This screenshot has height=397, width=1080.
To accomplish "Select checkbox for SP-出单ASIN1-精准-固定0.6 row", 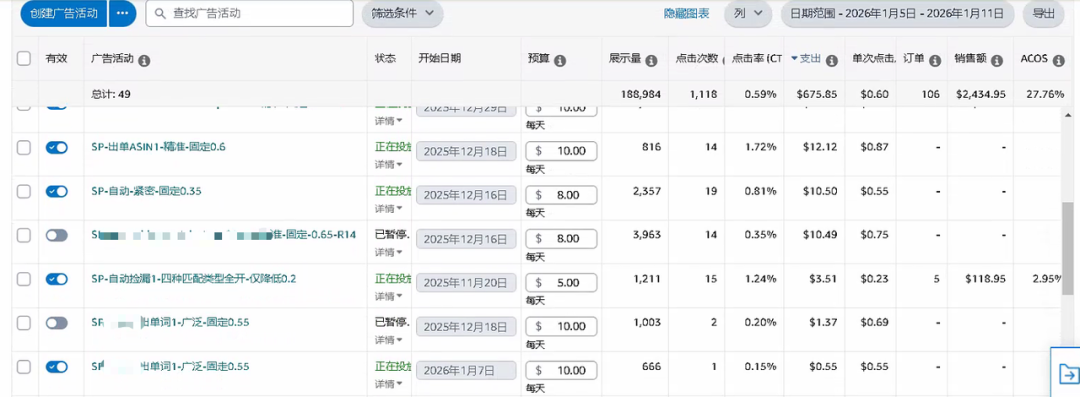I will click(24, 147).
